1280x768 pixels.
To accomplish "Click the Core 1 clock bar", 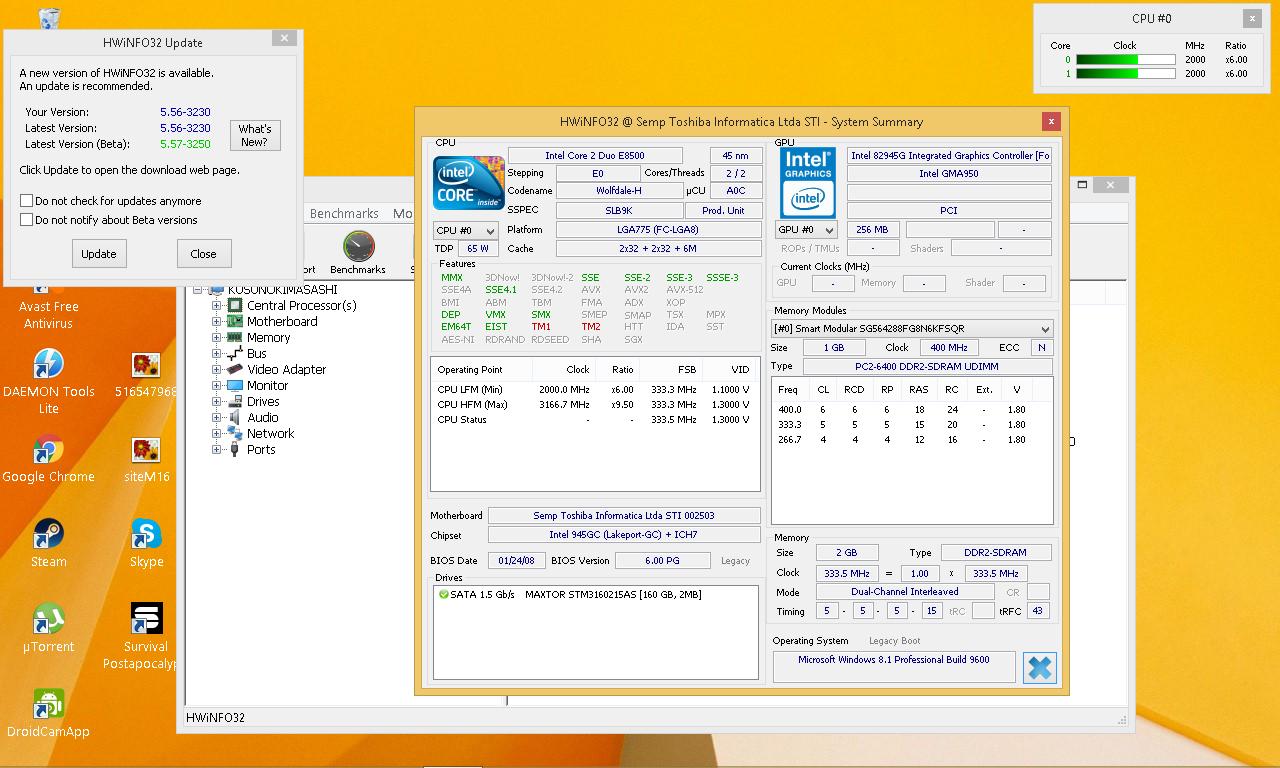I will click(x=1125, y=74).
